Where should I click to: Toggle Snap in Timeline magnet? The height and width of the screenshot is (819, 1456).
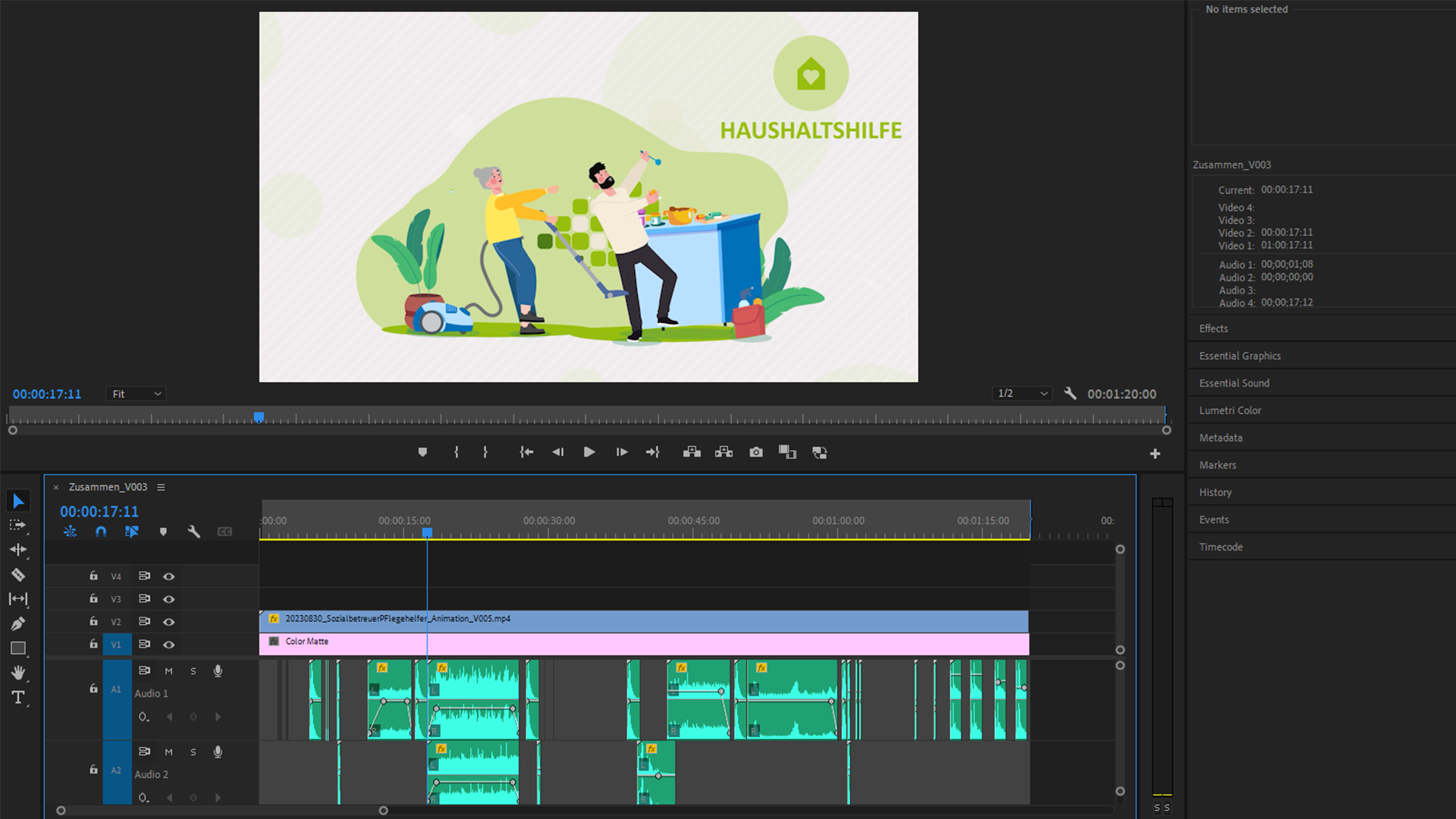[101, 532]
